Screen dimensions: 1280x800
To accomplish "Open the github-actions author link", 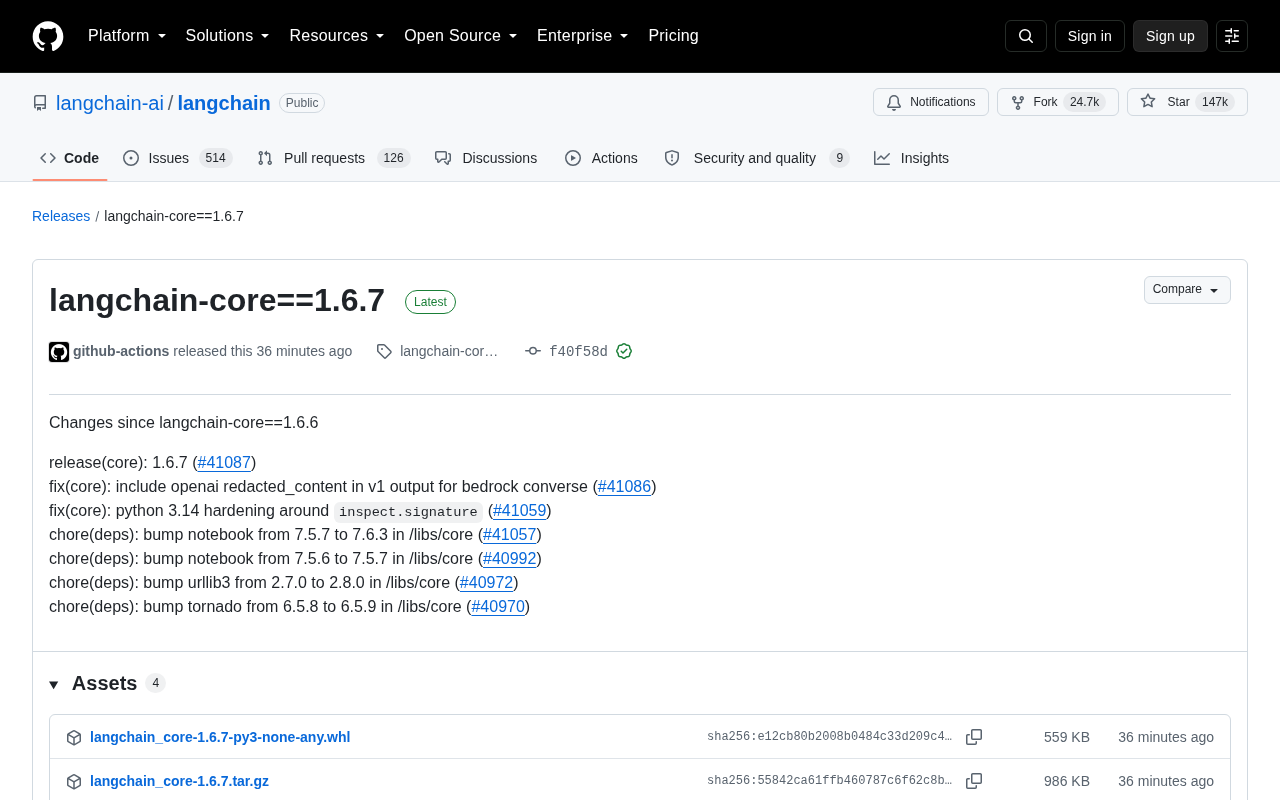I will (x=121, y=351).
